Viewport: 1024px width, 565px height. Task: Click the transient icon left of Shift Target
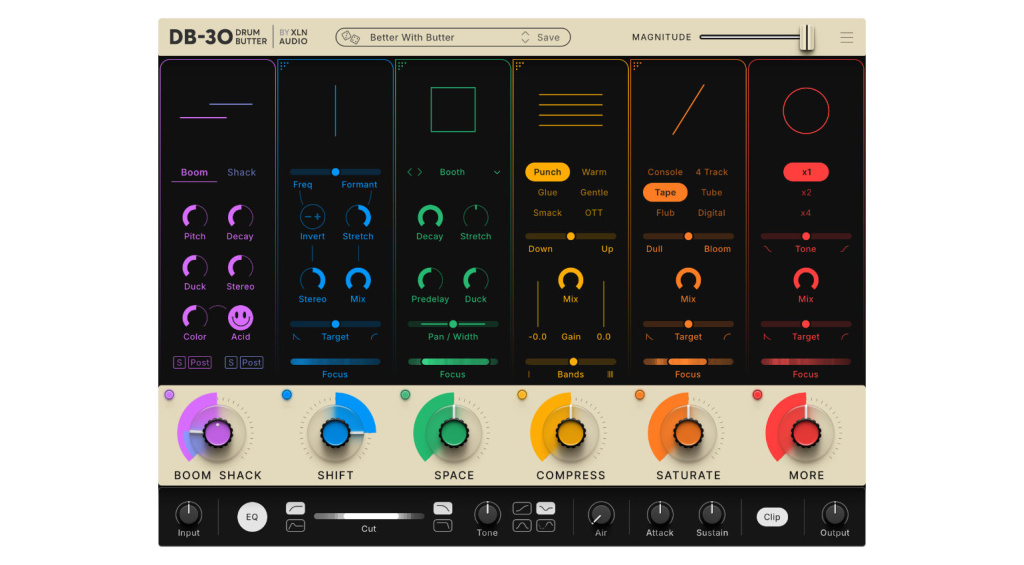coord(296,337)
